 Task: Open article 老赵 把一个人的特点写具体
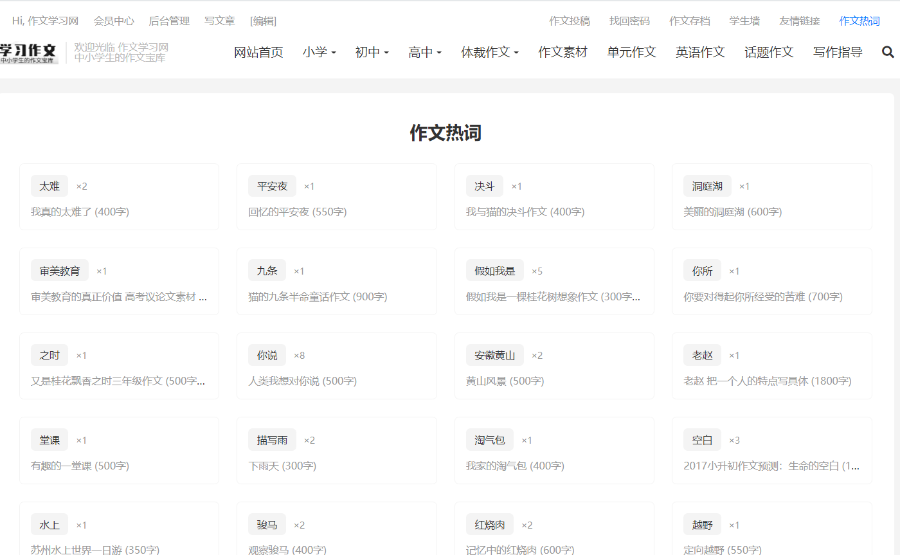point(767,381)
